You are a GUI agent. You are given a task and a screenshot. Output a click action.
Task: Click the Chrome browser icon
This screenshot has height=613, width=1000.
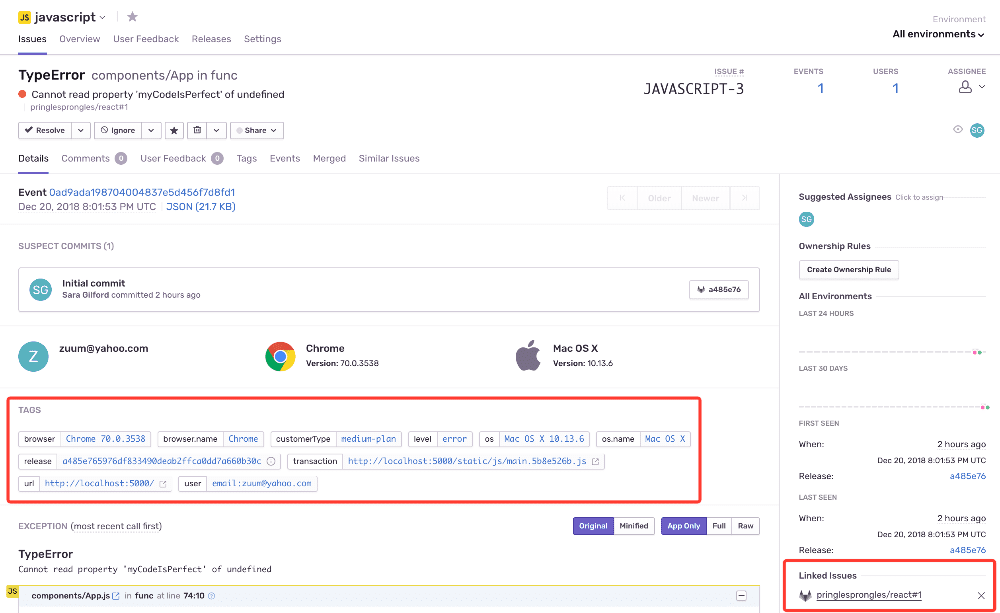279,355
